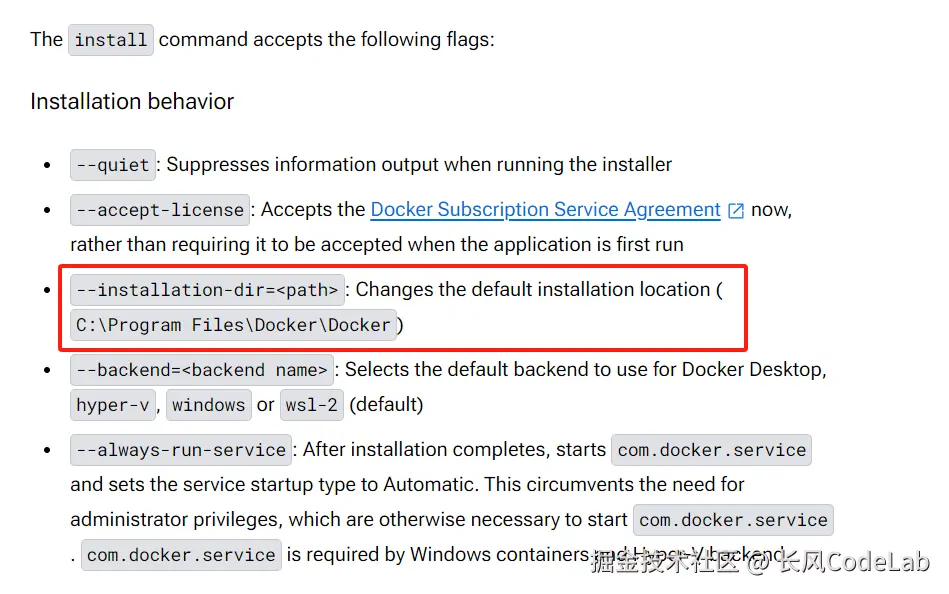The width and height of the screenshot is (949, 594).
Task: Click the 长风CodeLab watermark text
Action: [x=853, y=562]
